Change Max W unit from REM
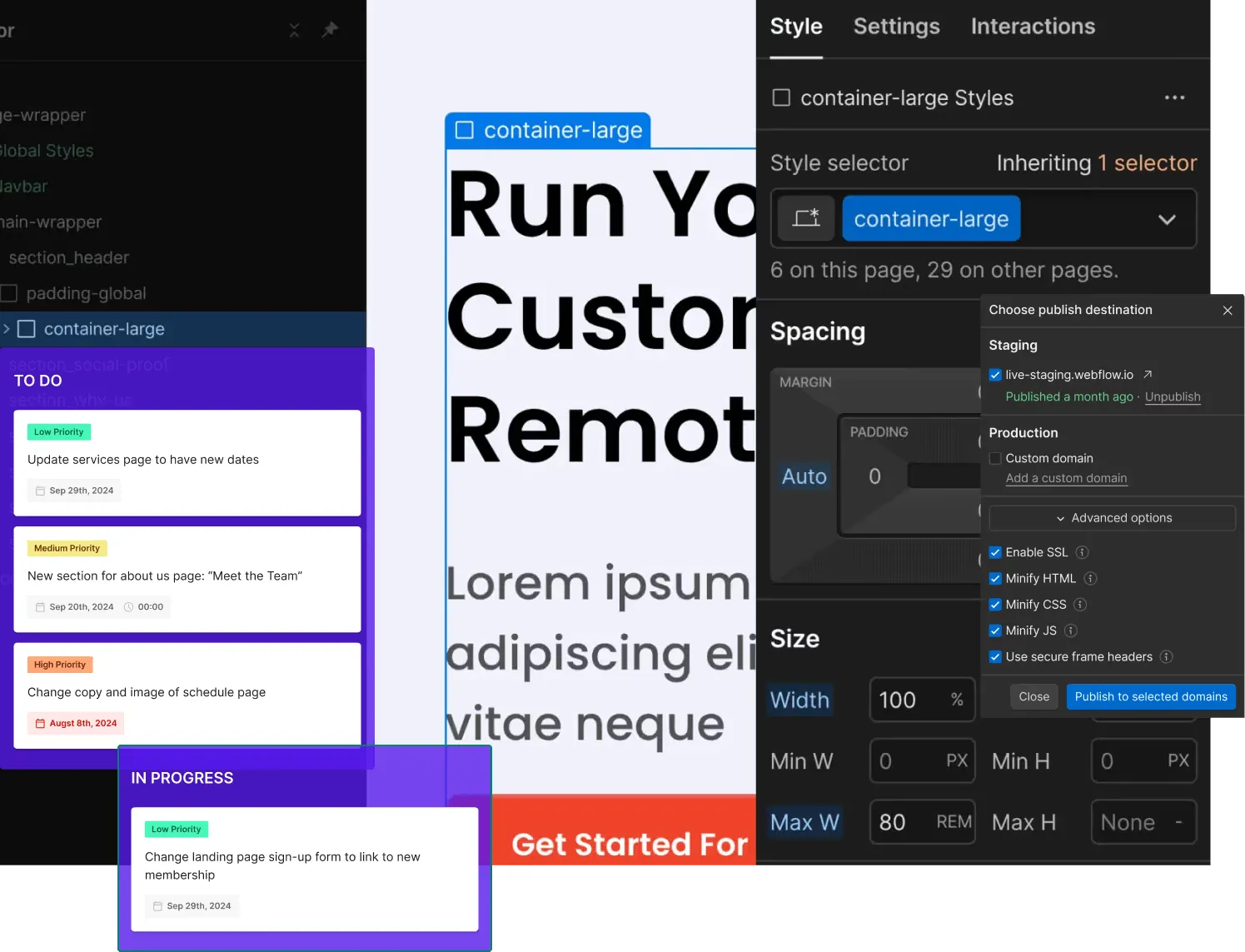1245x952 pixels. tap(954, 822)
